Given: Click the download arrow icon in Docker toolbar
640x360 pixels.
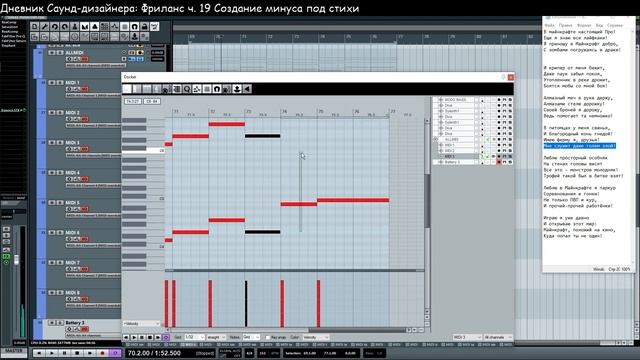Looking at the screenshot, I should coord(237,89).
